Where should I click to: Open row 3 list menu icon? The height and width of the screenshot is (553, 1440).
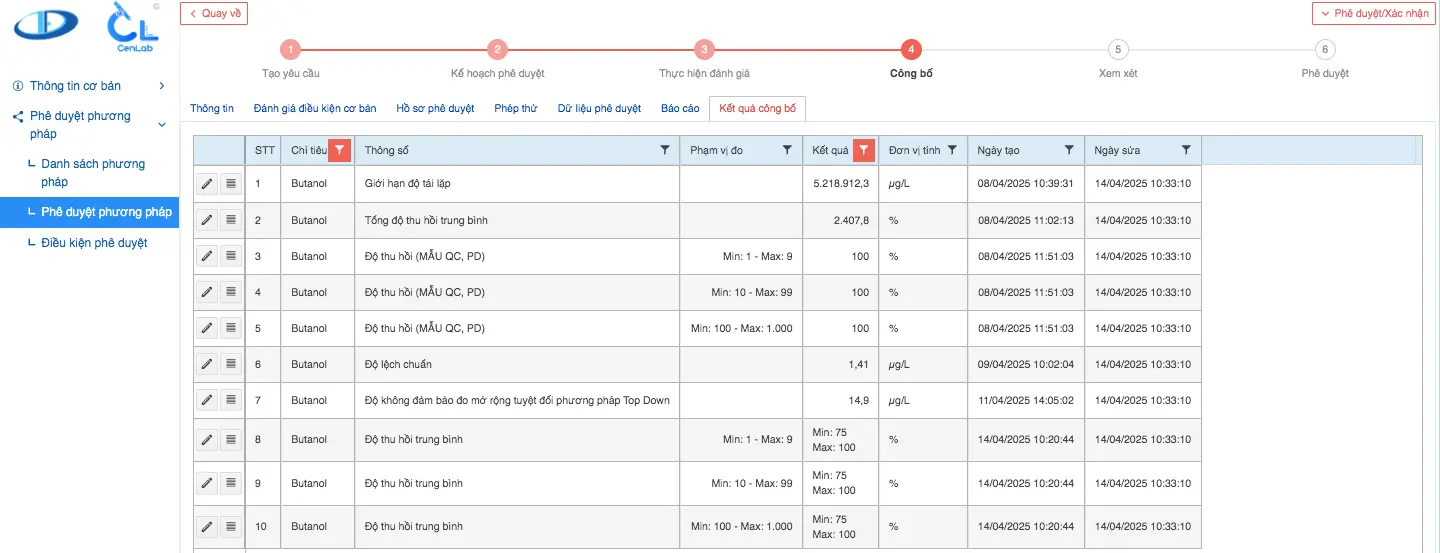231,256
